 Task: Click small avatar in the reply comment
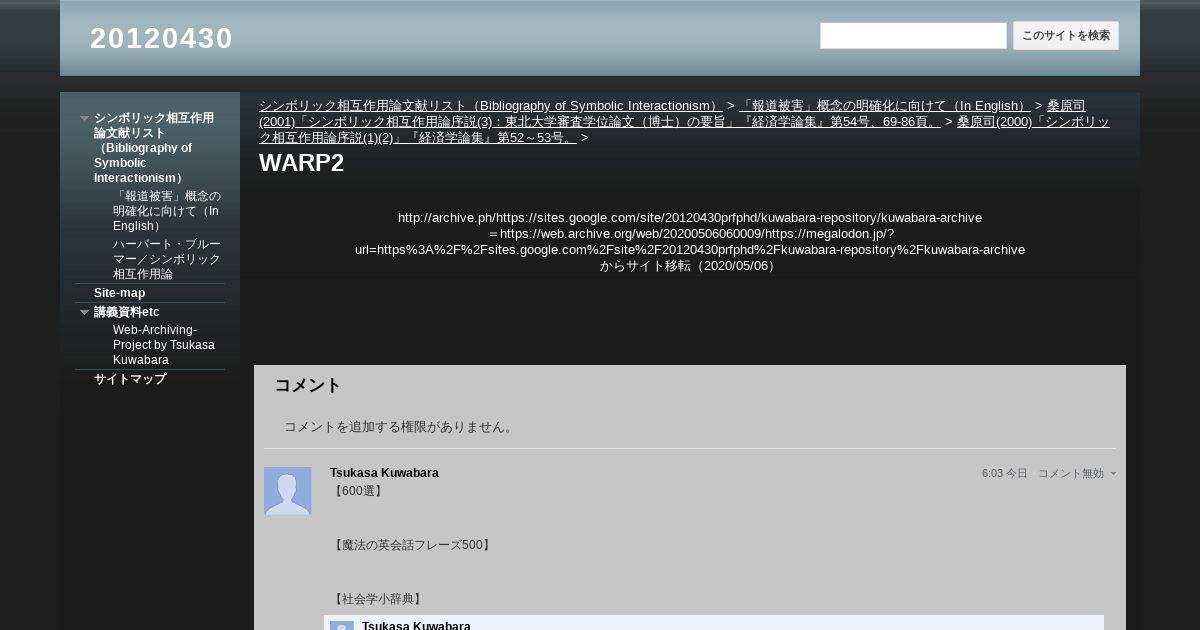coord(342,626)
